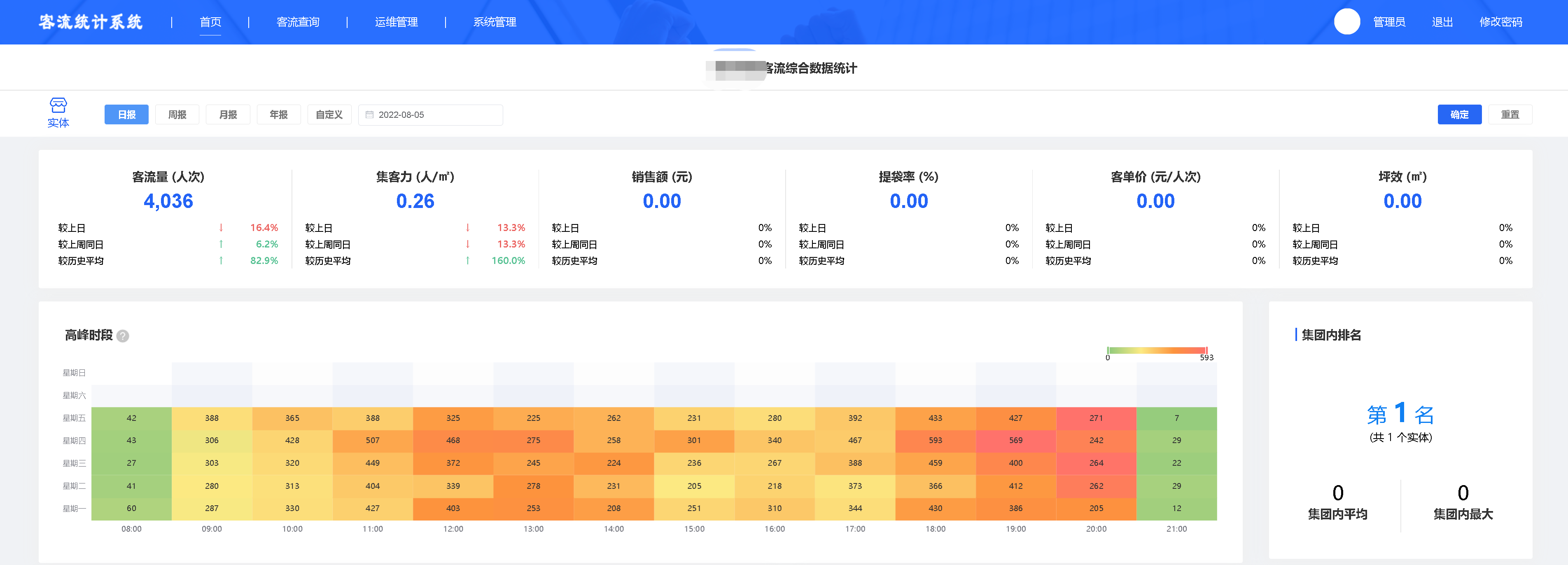Open the 2022-08-05 date picker
The width and height of the screenshot is (1568, 565).
coord(402,114)
